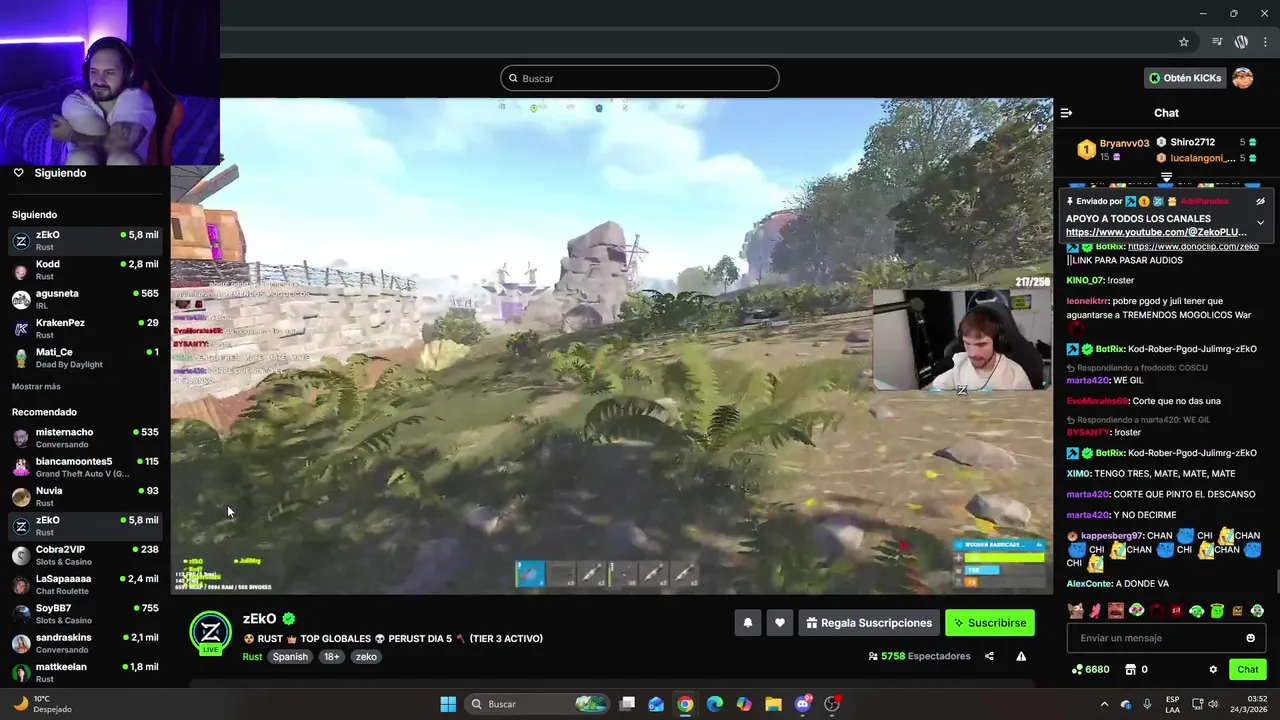Open KrakenPez channel in sidebar
Image resolution: width=1280 pixels, height=720 pixels.
[x=85, y=329]
